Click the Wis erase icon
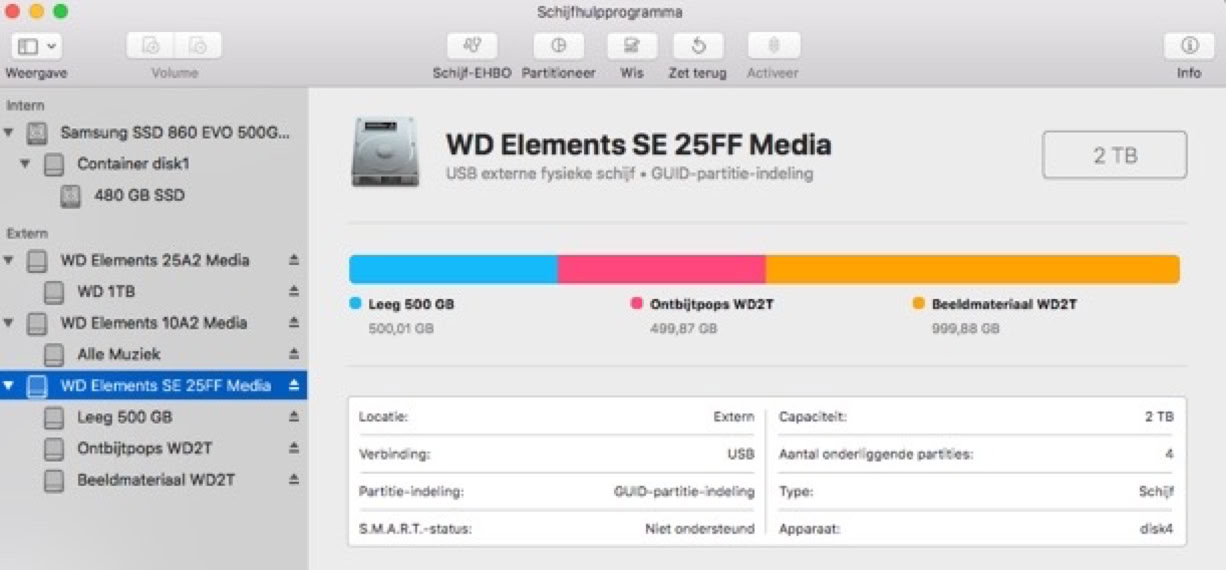The width and height of the screenshot is (1226, 570). (x=631, y=46)
